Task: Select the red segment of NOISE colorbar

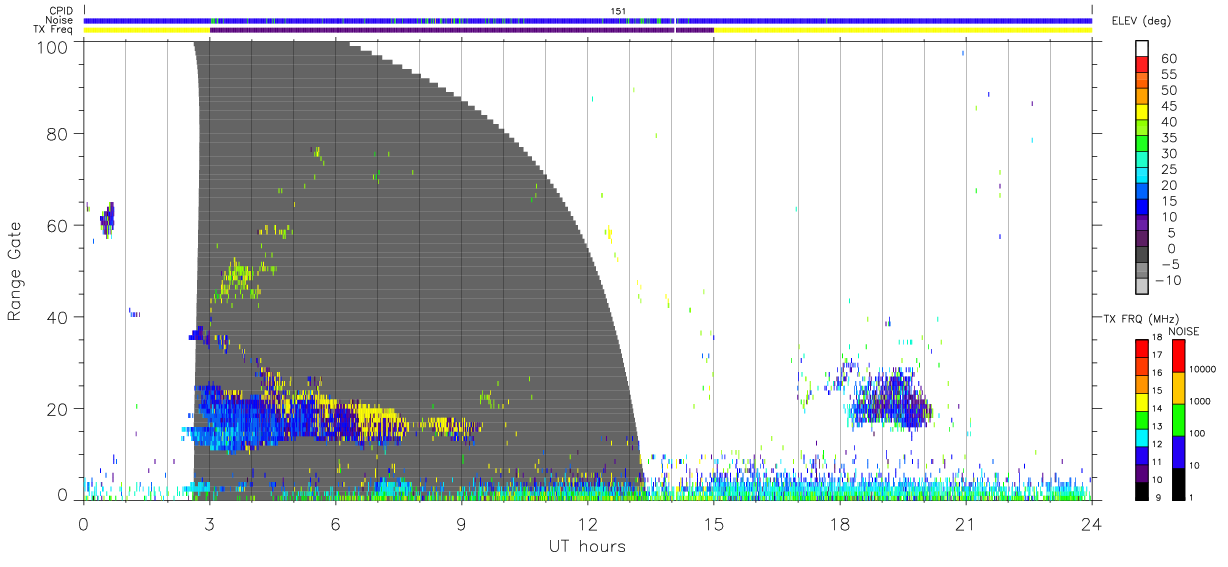Action: [1178, 354]
